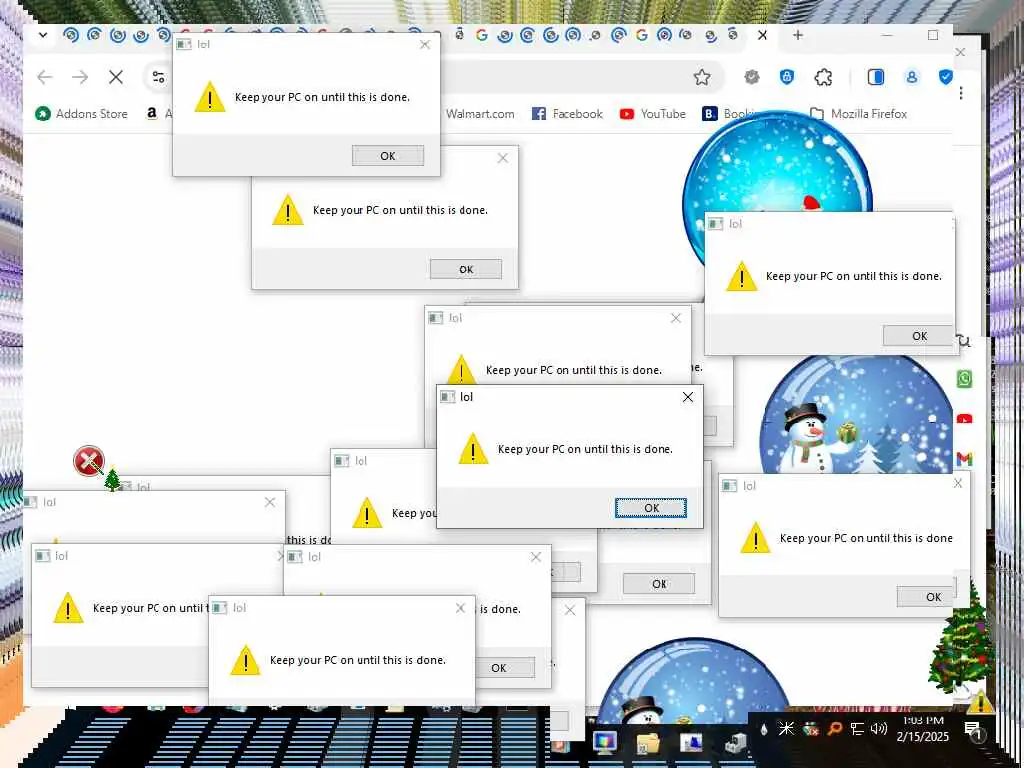Open the site information tune icon
The image size is (1024, 768).
click(x=159, y=78)
